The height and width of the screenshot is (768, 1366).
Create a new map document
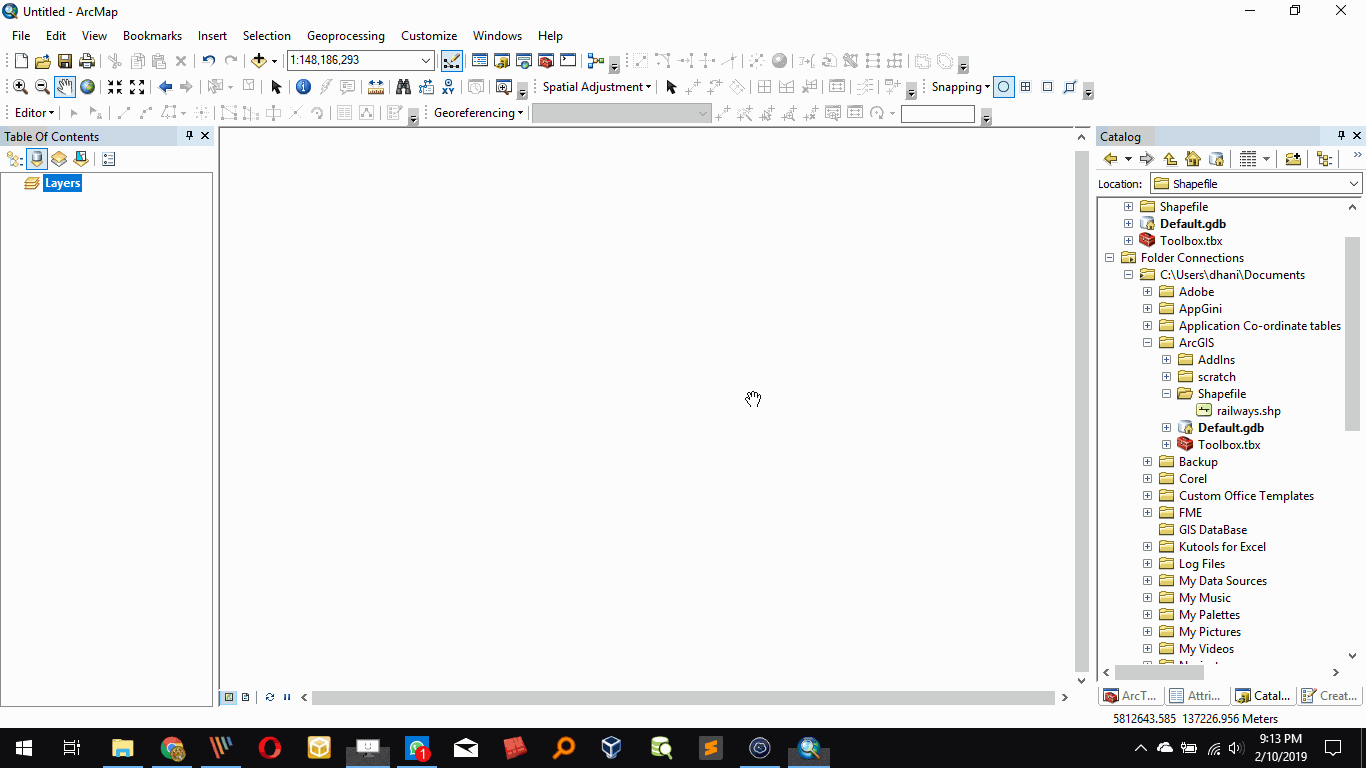point(20,61)
